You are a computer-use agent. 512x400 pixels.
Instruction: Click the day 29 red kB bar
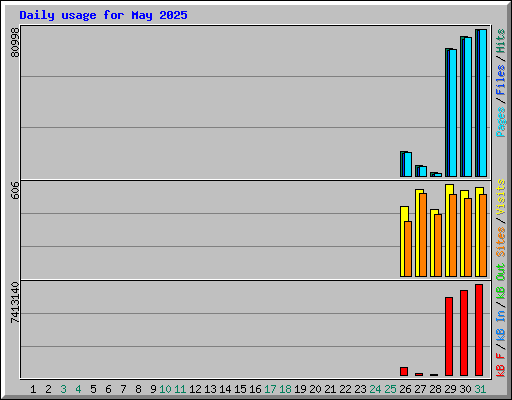point(449,337)
